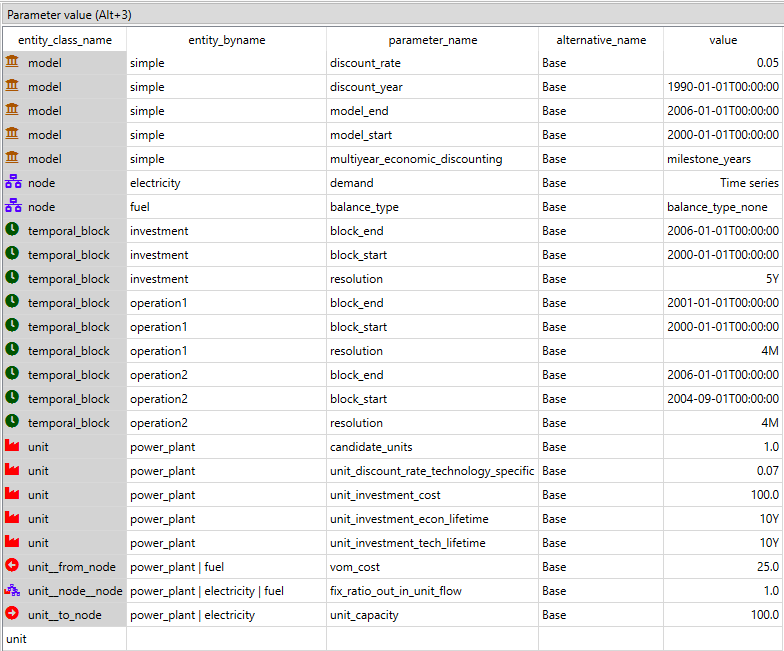Click the clock icon for investment block_start

[x=12, y=254]
